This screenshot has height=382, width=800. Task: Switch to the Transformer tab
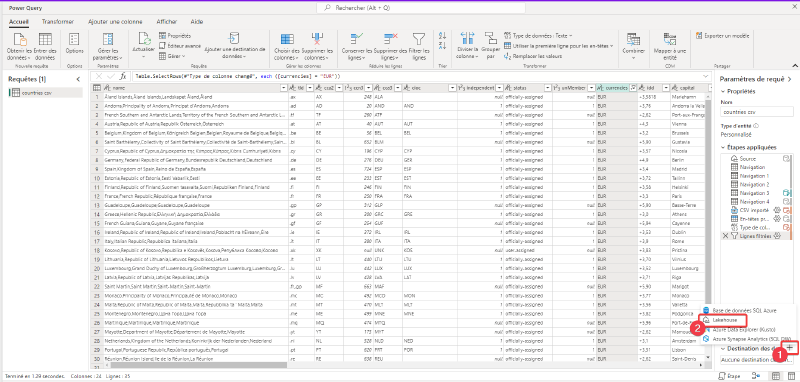point(58,22)
